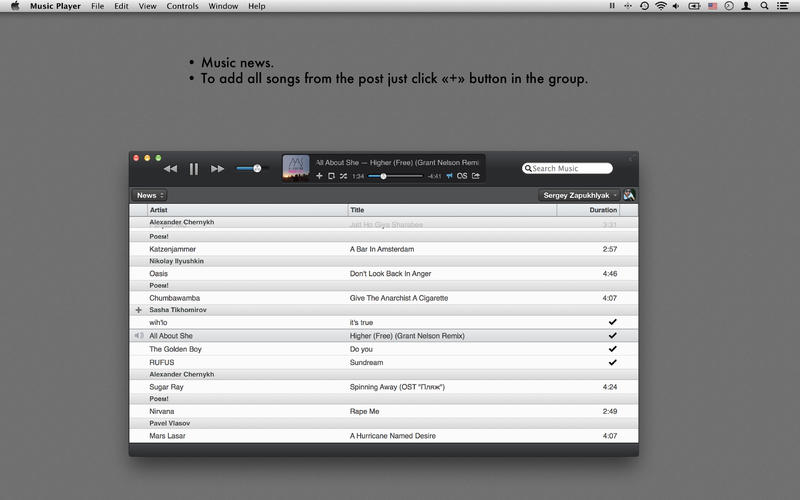Add all songs from Sasha Tikhomirov post
Screen dimensions: 800x500
pos(138,310)
